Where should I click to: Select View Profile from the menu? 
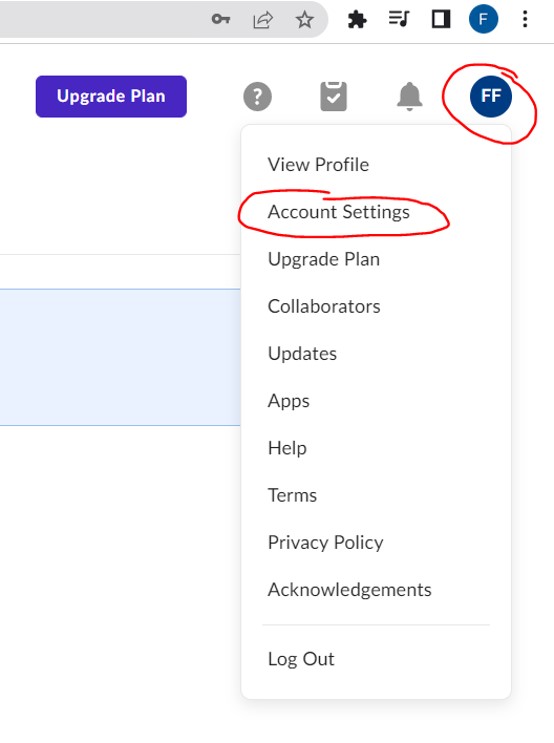pyautogui.click(x=318, y=164)
